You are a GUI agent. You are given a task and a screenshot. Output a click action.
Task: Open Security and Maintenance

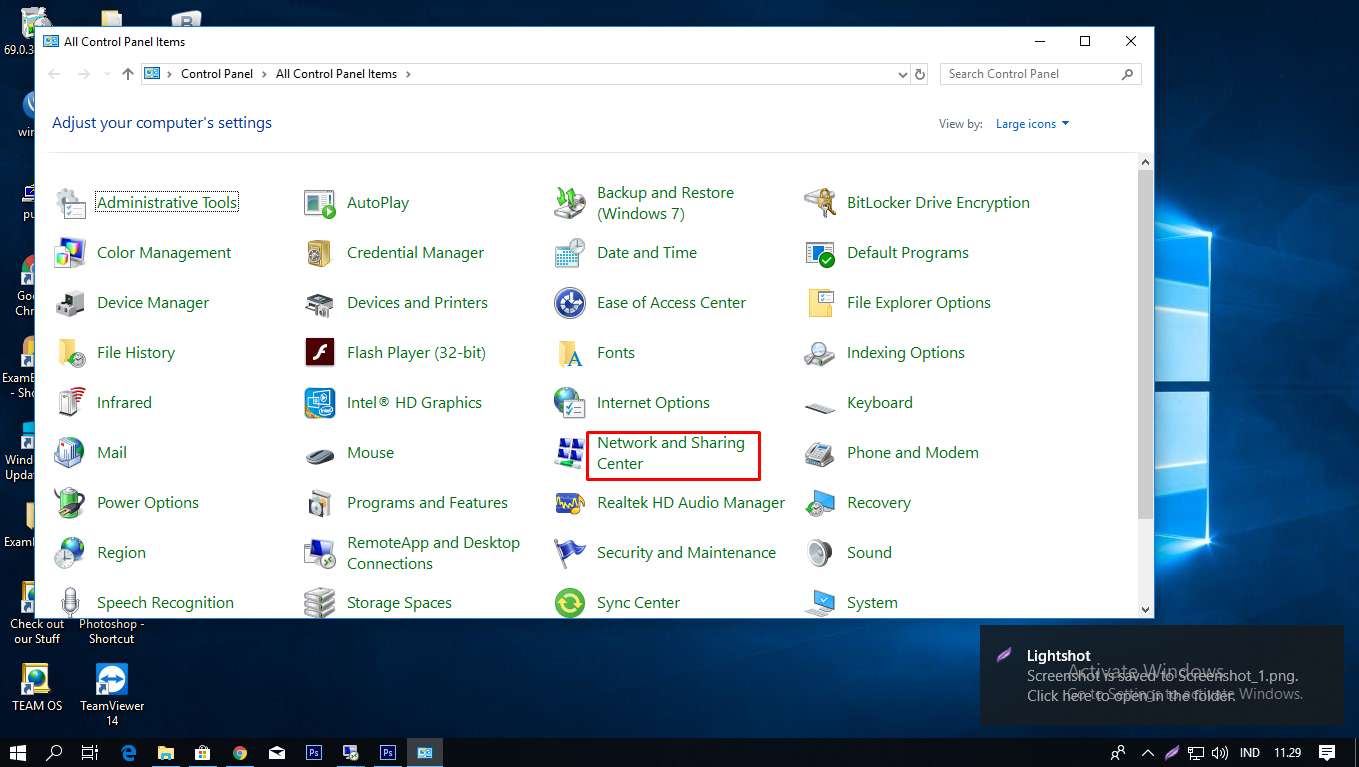pyautogui.click(x=685, y=552)
